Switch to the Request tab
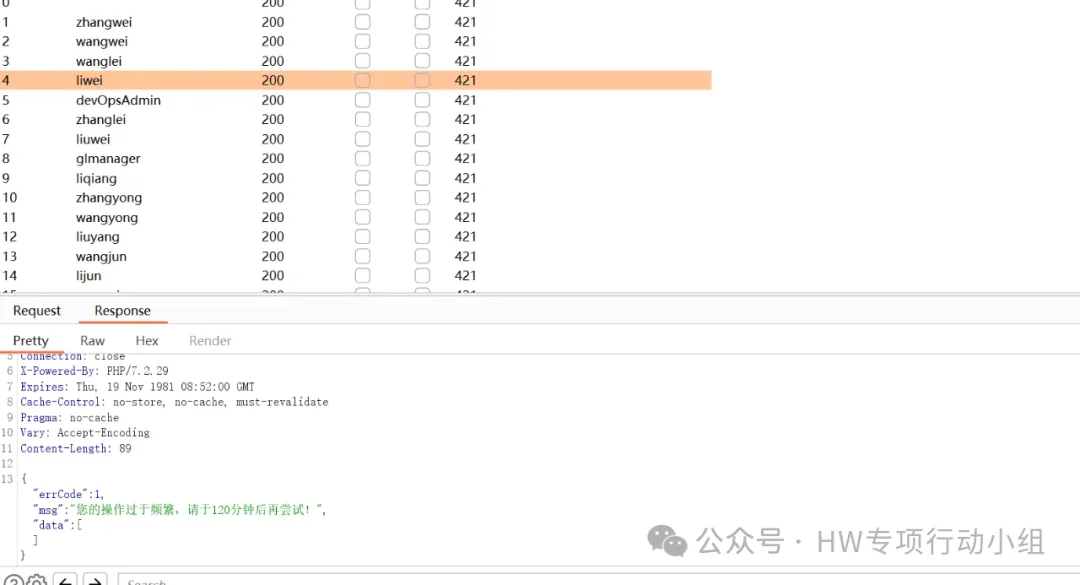The image size is (1080, 585). pyautogui.click(x=37, y=311)
